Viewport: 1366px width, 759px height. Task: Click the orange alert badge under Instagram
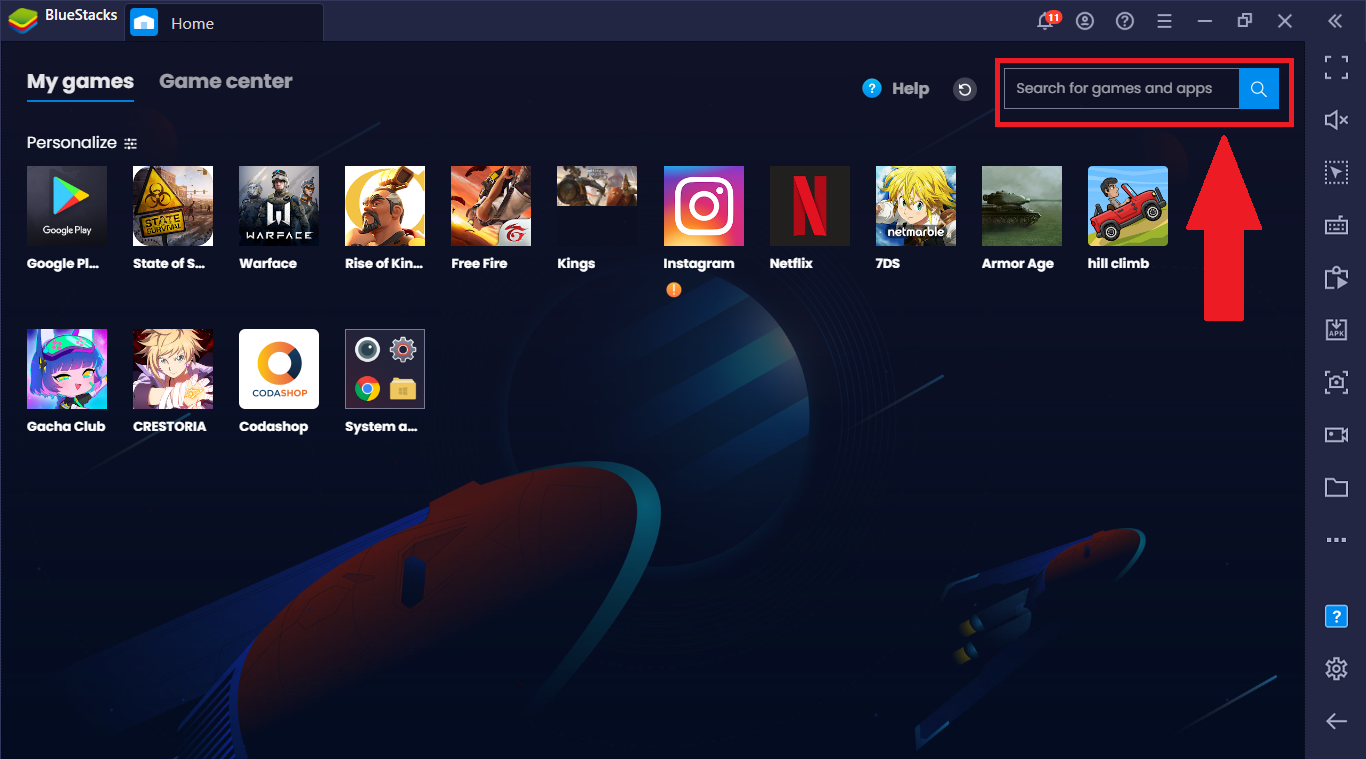pyautogui.click(x=674, y=290)
